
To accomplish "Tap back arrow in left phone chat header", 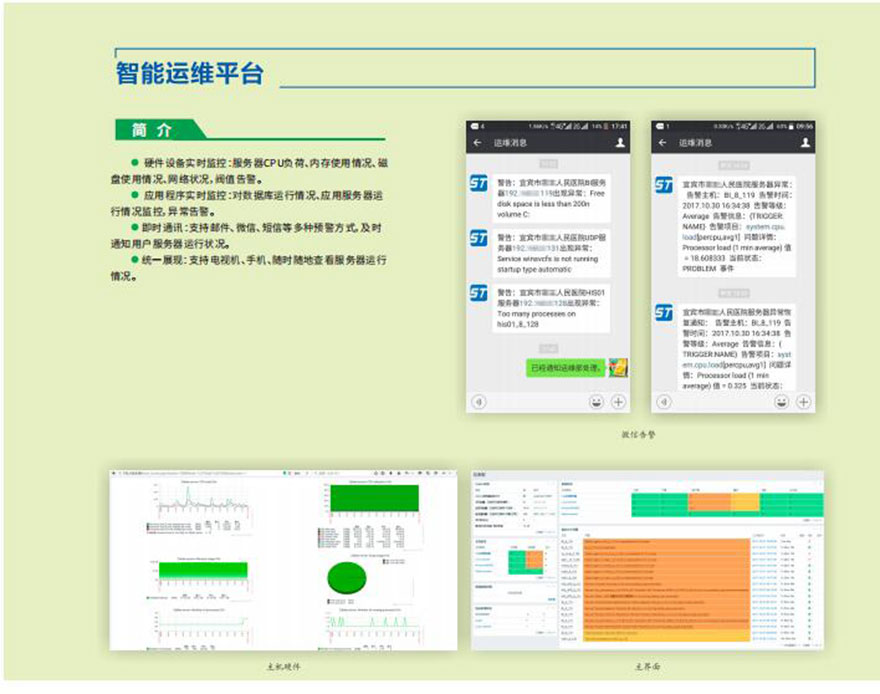I will (477, 143).
